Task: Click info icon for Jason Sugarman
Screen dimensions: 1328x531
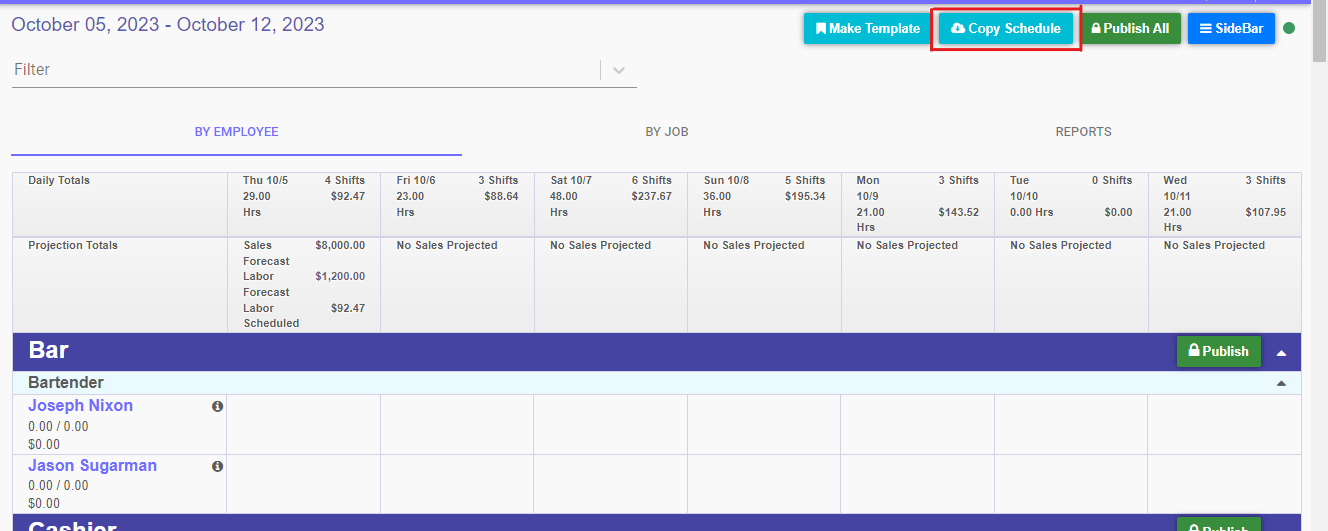Action: (217, 466)
